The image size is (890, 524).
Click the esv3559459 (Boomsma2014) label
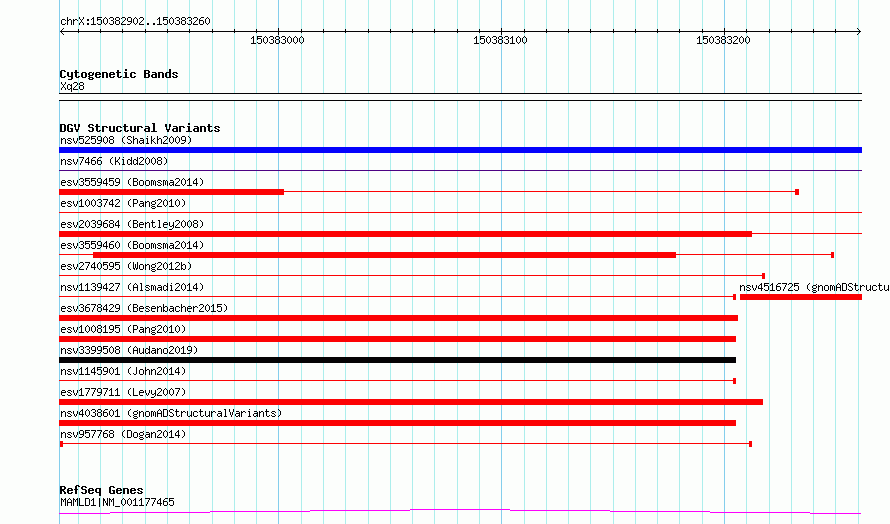[x=132, y=182]
